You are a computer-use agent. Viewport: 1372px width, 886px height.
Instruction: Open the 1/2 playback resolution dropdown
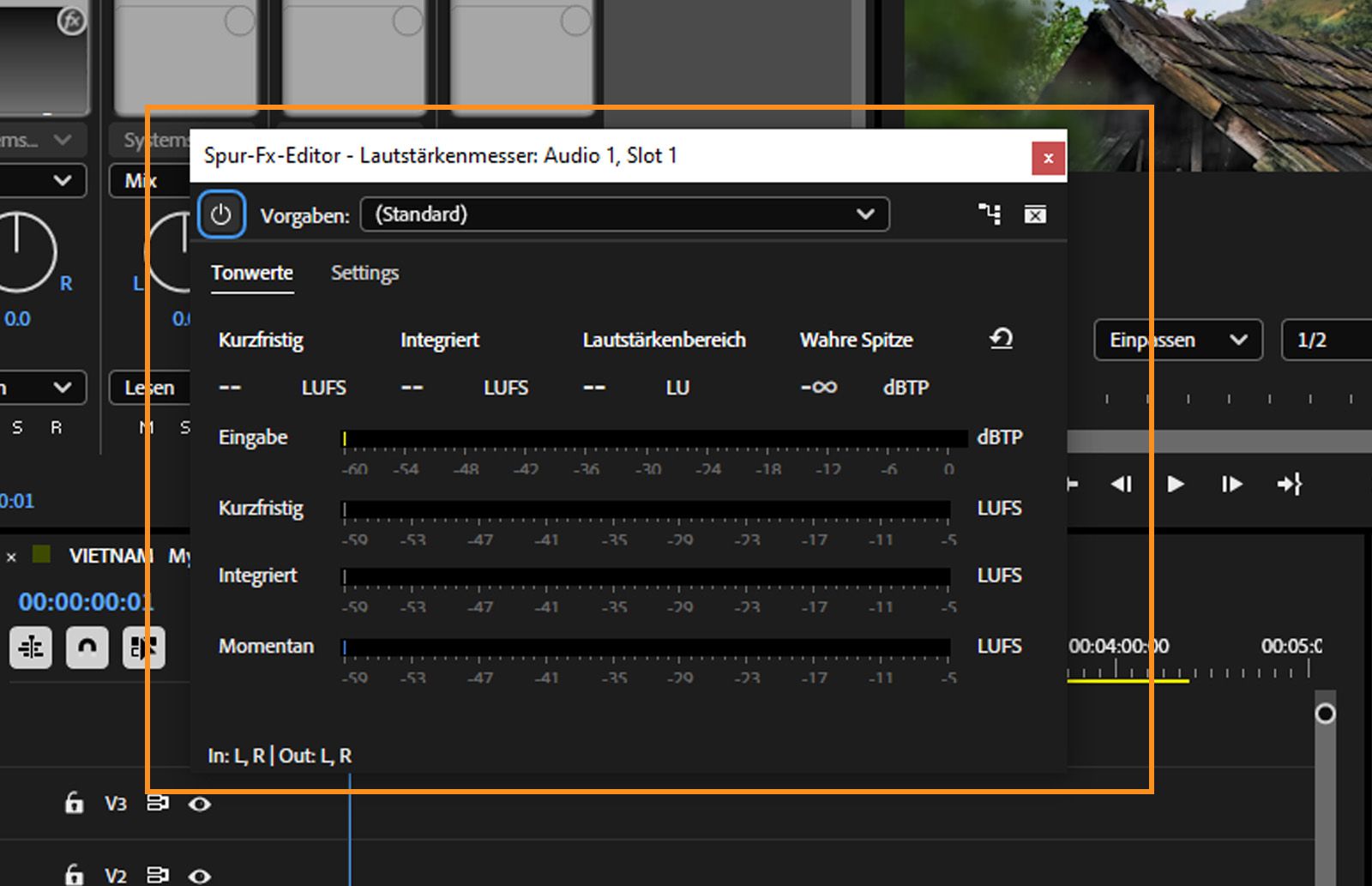tap(1327, 340)
